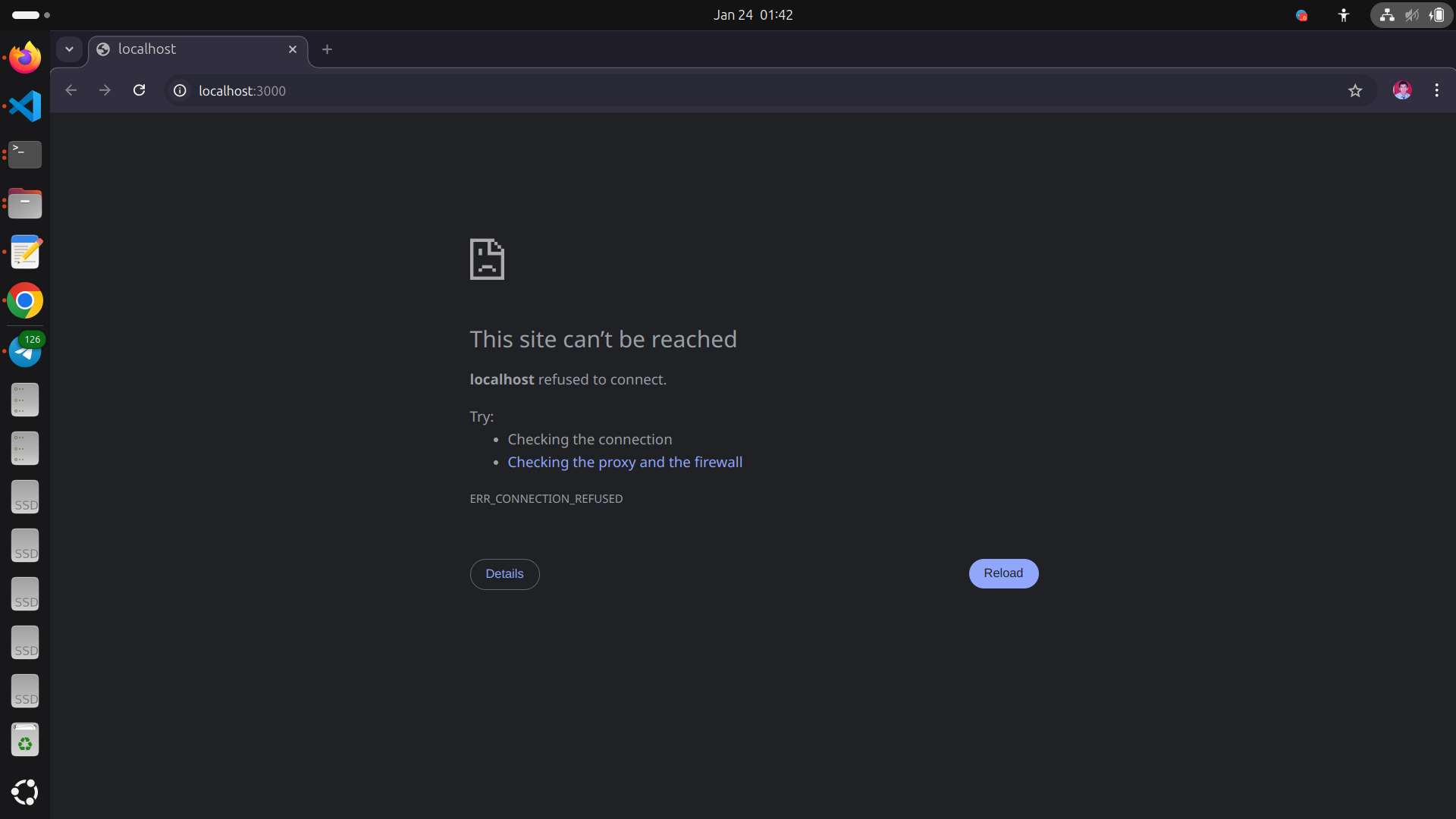
Task: Bookmark this page with star icon
Action: [x=1355, y=91]
